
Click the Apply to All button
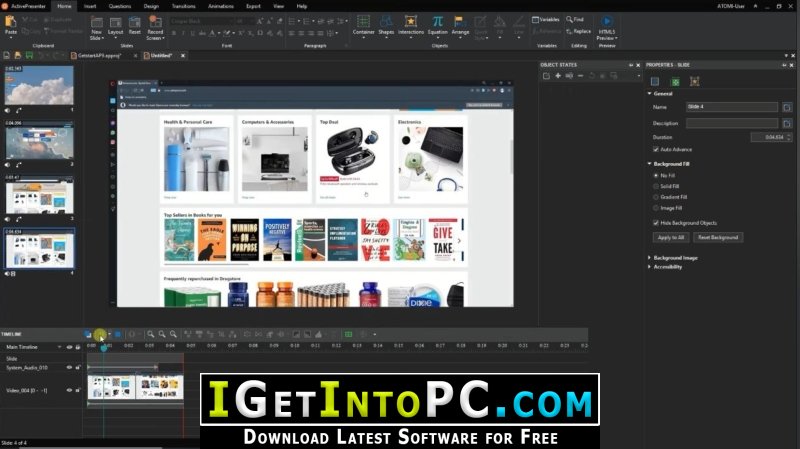pos(670,238)
